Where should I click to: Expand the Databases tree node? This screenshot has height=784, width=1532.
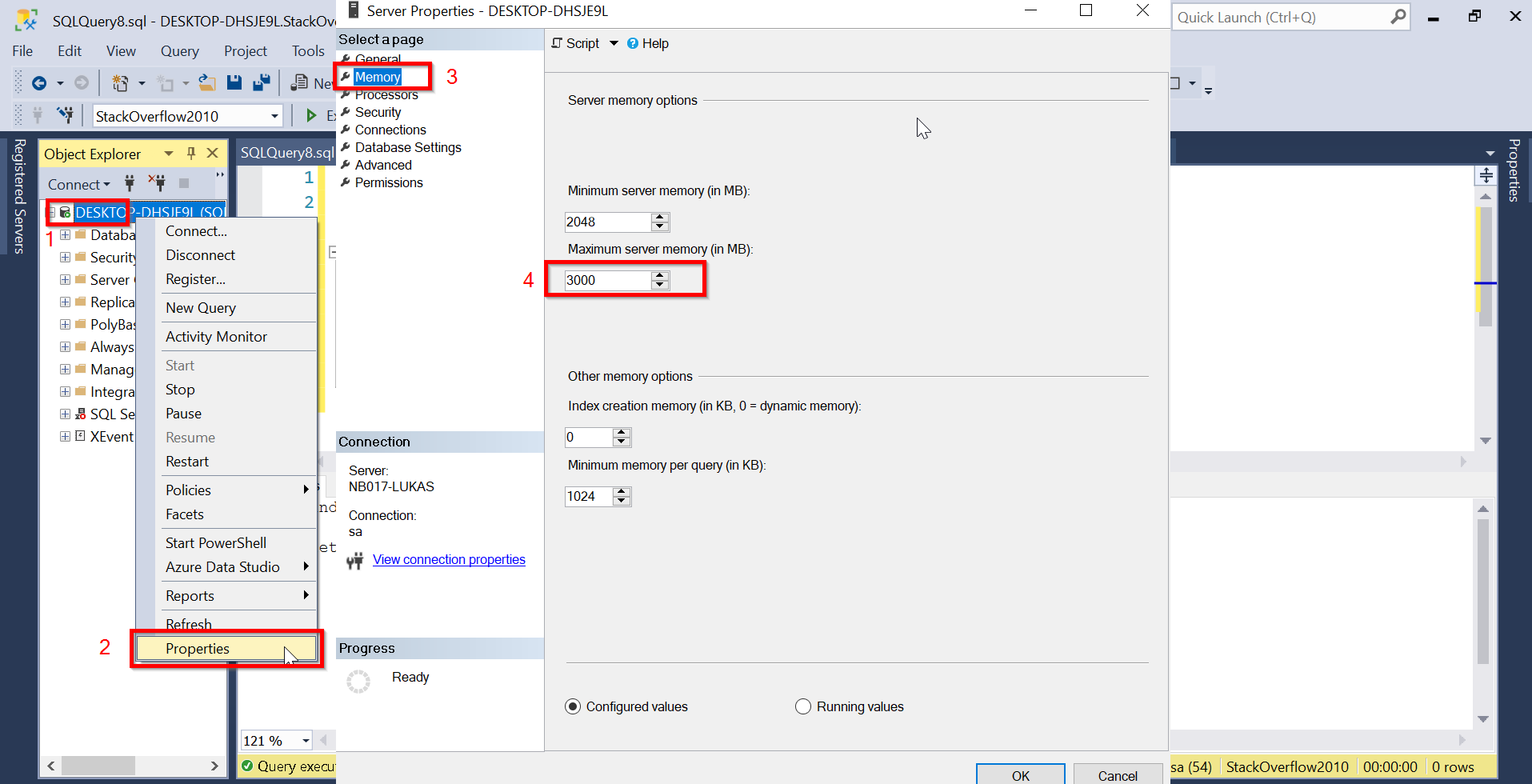point(65,234)
